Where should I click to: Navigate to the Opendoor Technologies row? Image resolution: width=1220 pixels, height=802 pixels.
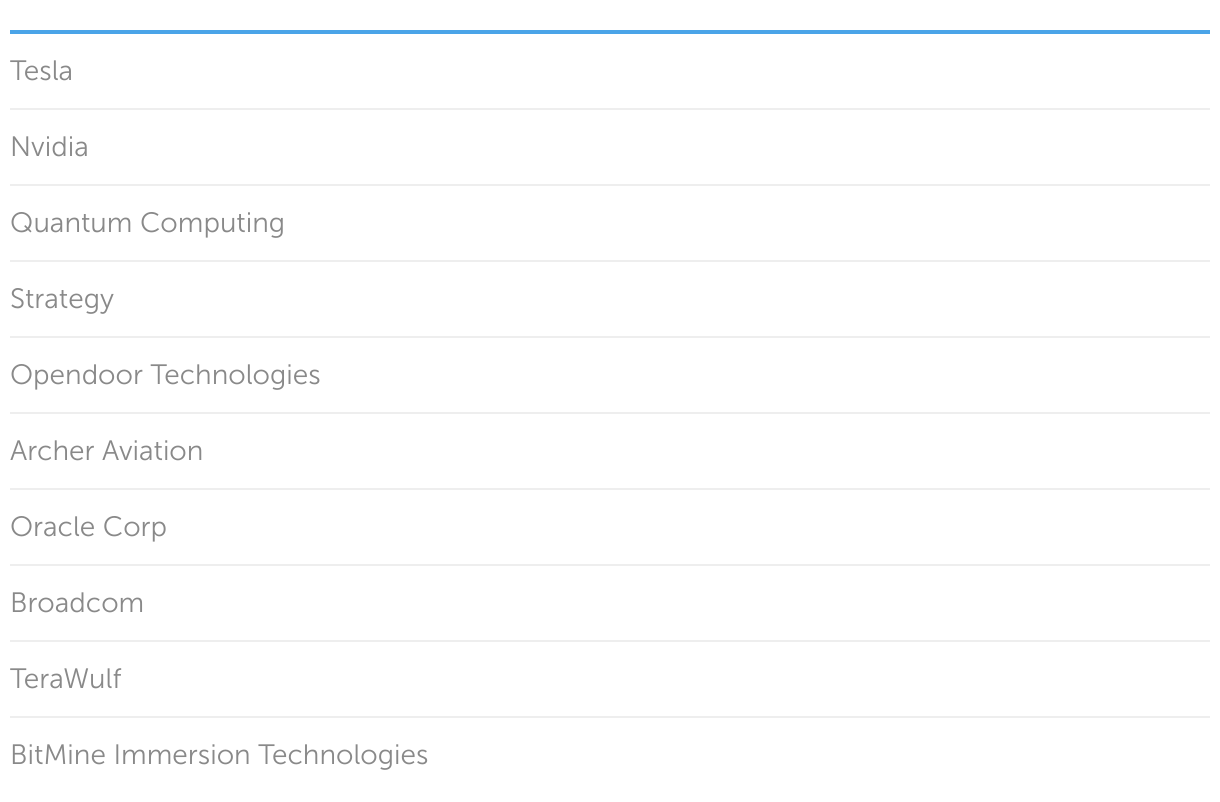point(165,375)
